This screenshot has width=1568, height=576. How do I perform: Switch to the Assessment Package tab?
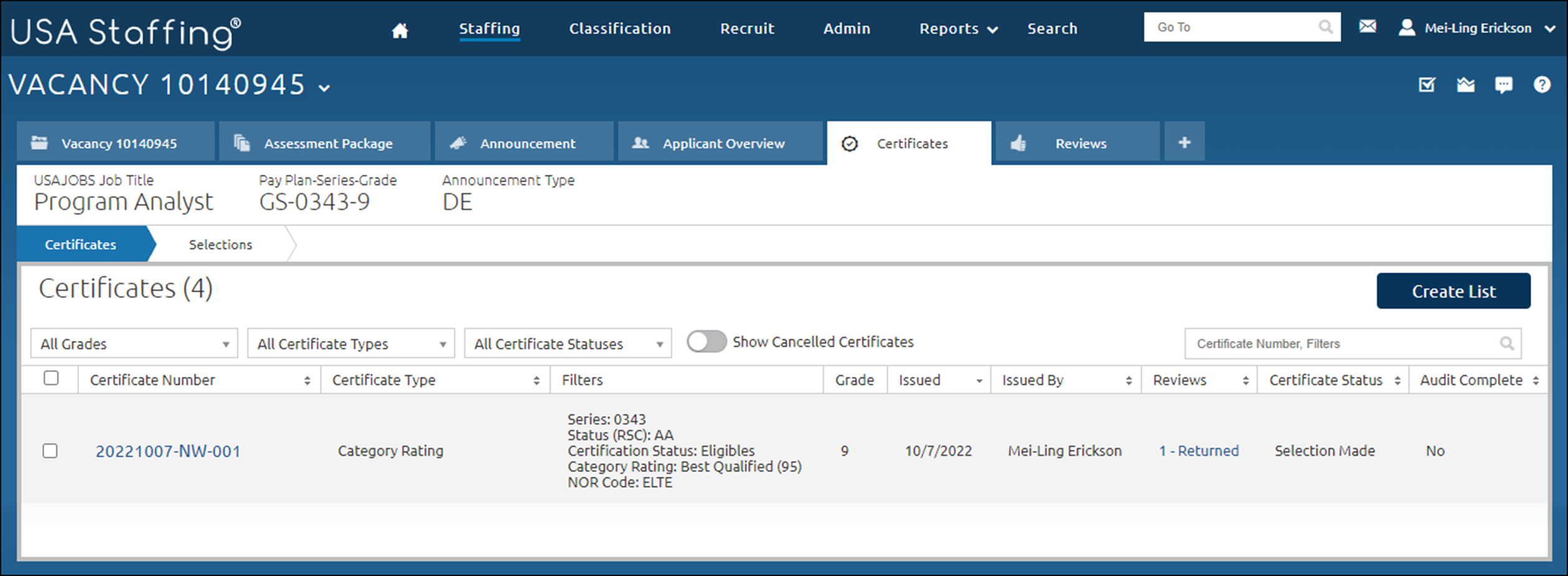coord(324,142)
